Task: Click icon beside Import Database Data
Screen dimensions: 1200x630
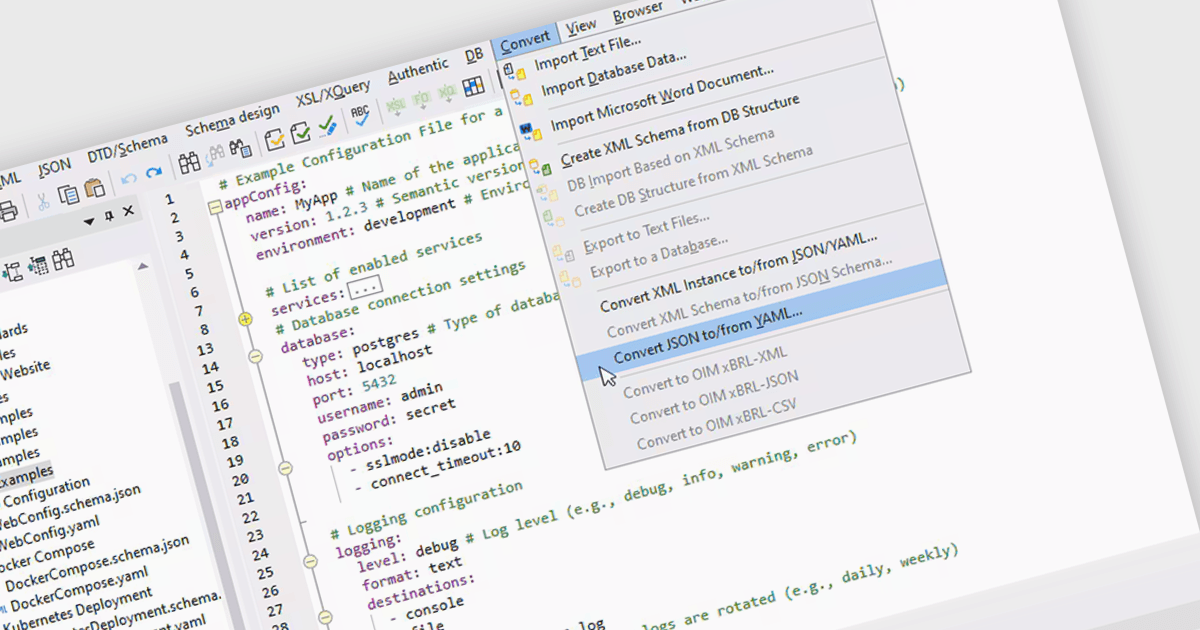Action: (521, 98)
